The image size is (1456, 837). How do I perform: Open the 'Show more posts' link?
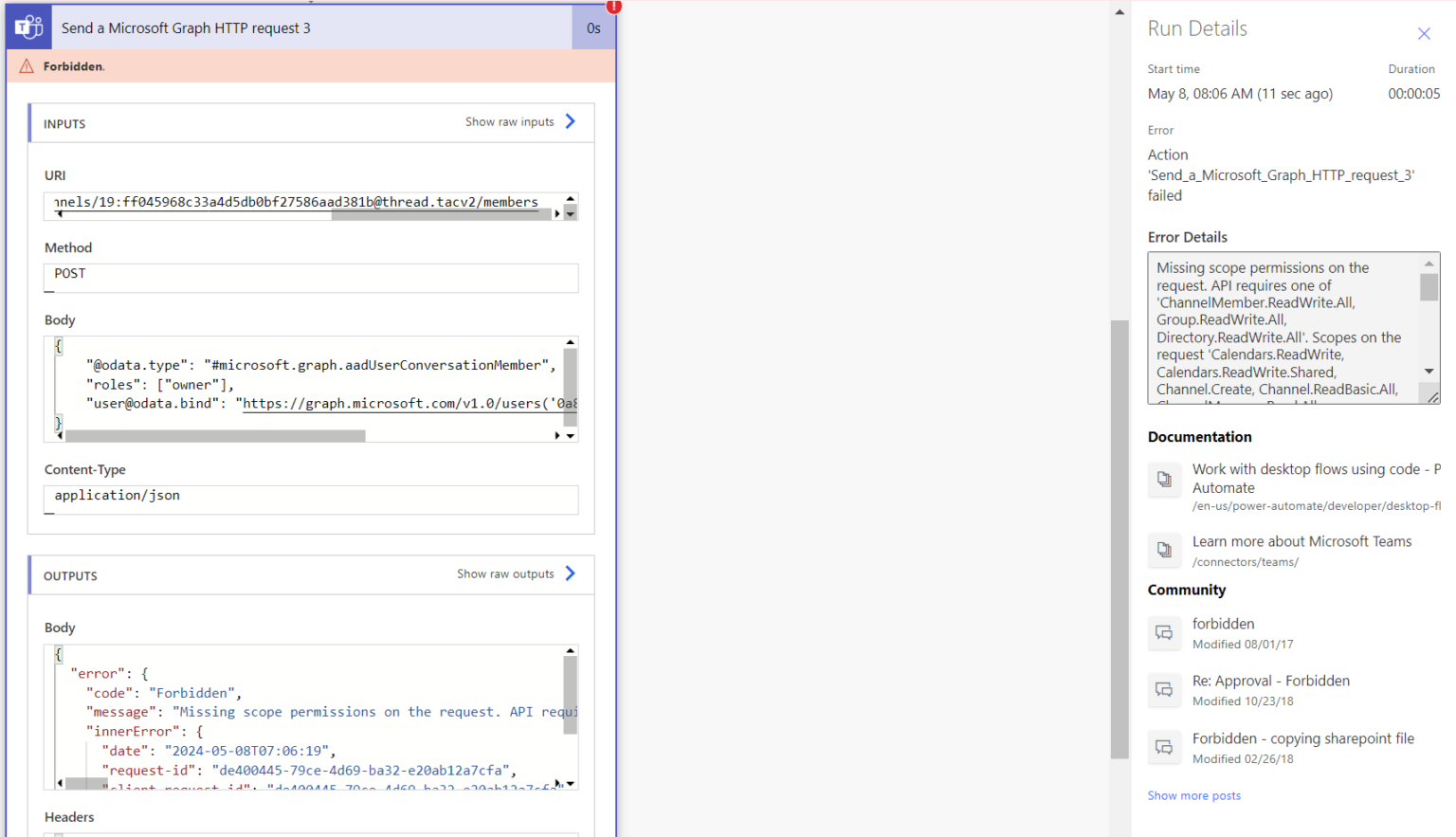click(x=1193, y=795)
